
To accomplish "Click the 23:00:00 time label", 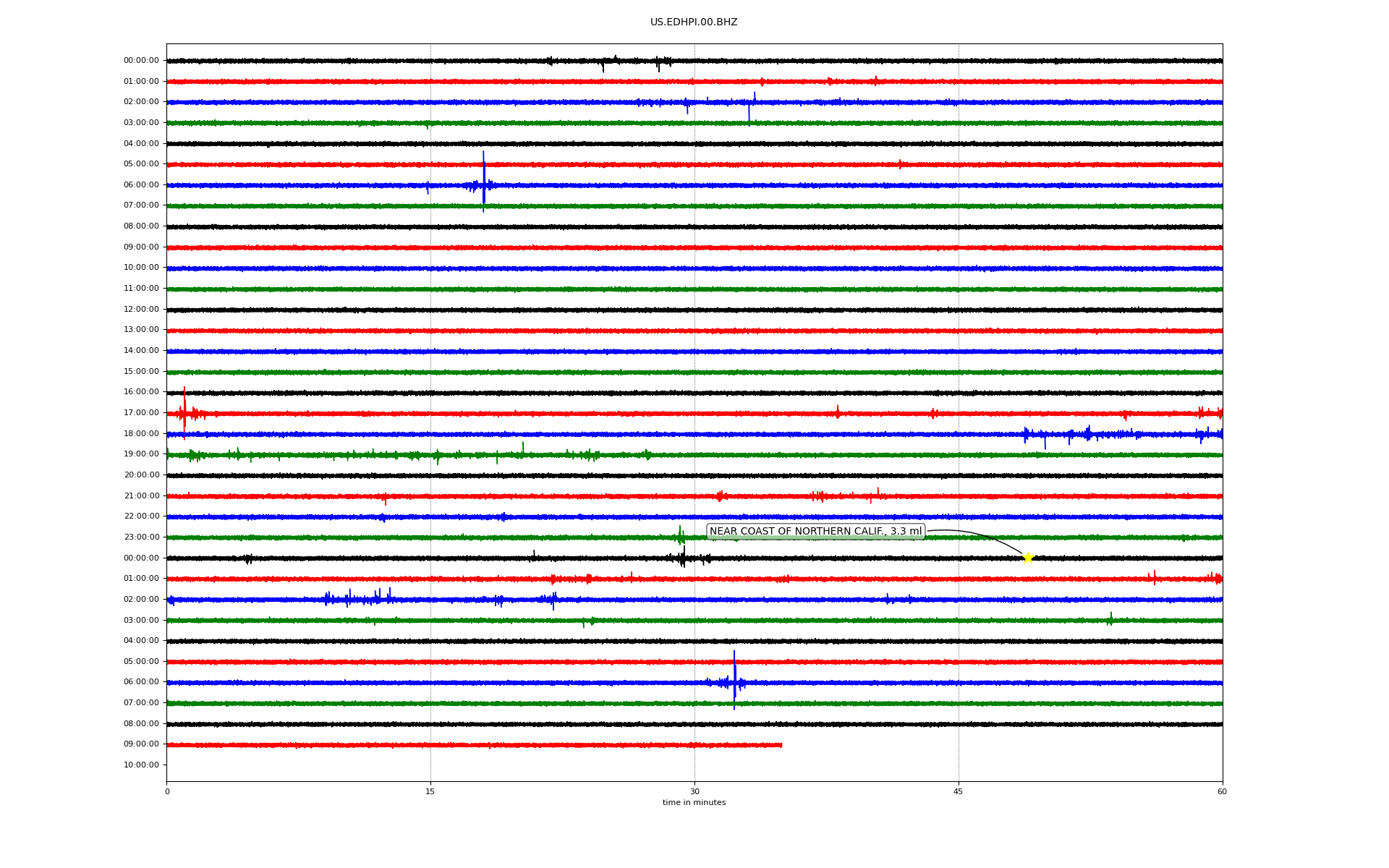I will pyautogui.click(x=141, y=537).
